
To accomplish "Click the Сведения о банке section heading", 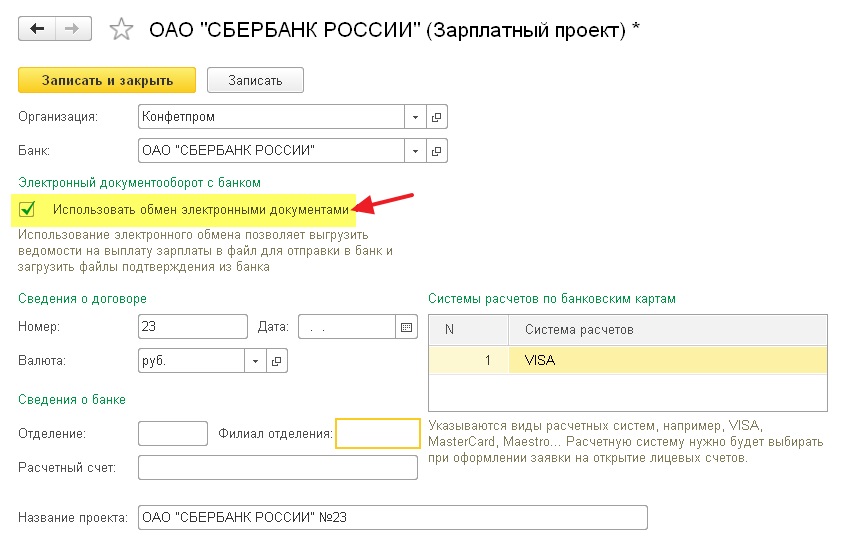I will 72,400.
